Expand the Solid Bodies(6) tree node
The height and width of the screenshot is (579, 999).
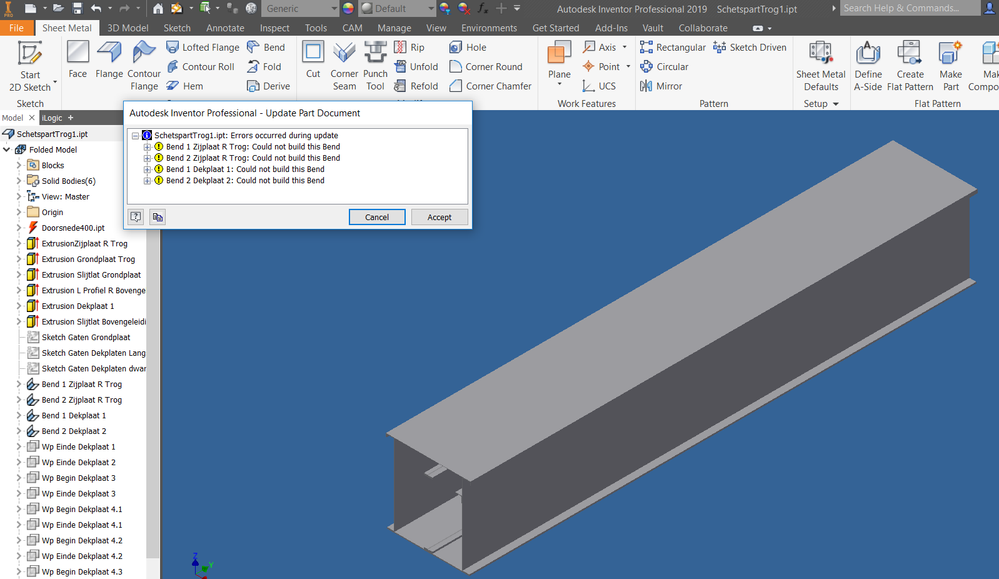coord(18,181)
